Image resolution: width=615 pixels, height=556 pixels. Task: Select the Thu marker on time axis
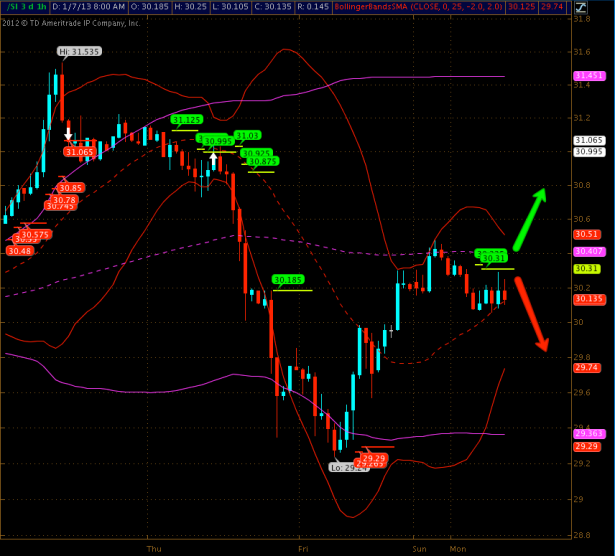[x=153, y=549]
